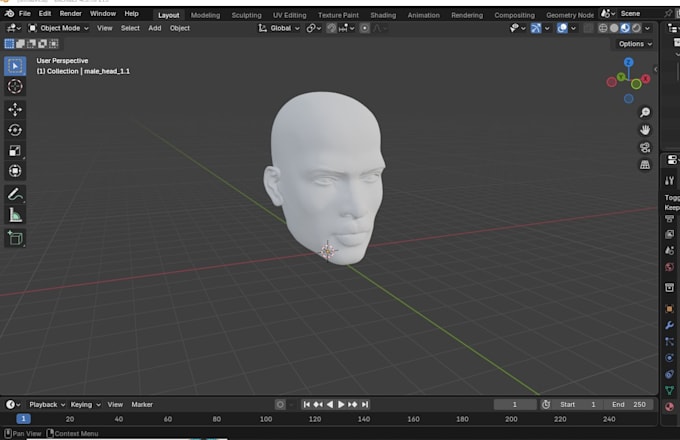Image resolution: width=680 pixels, height=440 pixels.
Task: Click the current frame marker 1 on timeline
Action: (23, 419)
